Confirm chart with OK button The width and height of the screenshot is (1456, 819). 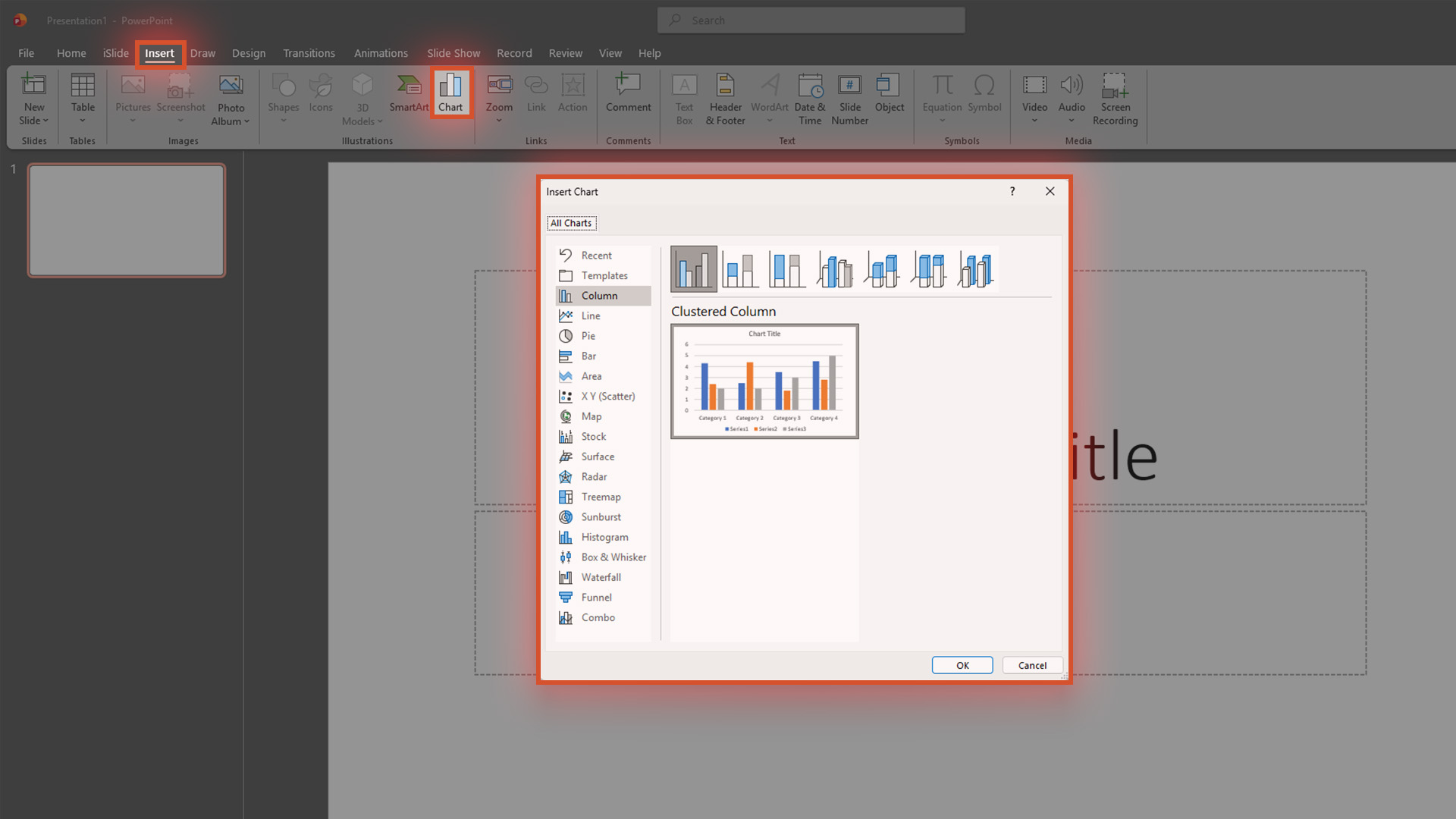click(x=962, y=665)
